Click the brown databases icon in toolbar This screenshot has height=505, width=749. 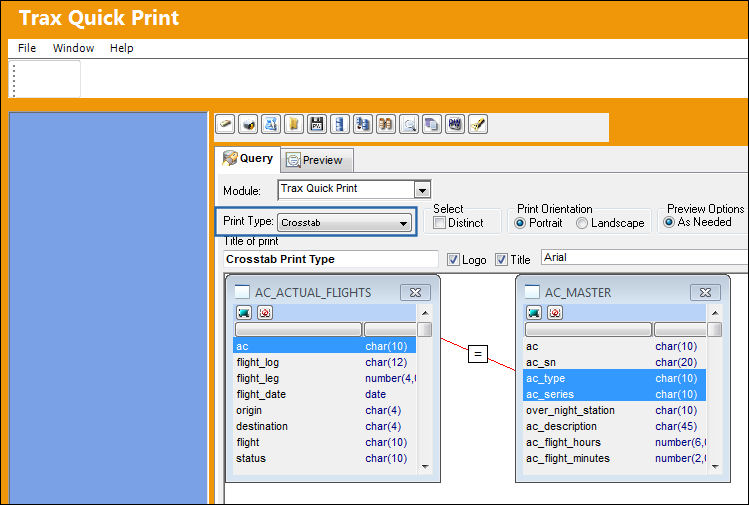(x=385, y=124)
